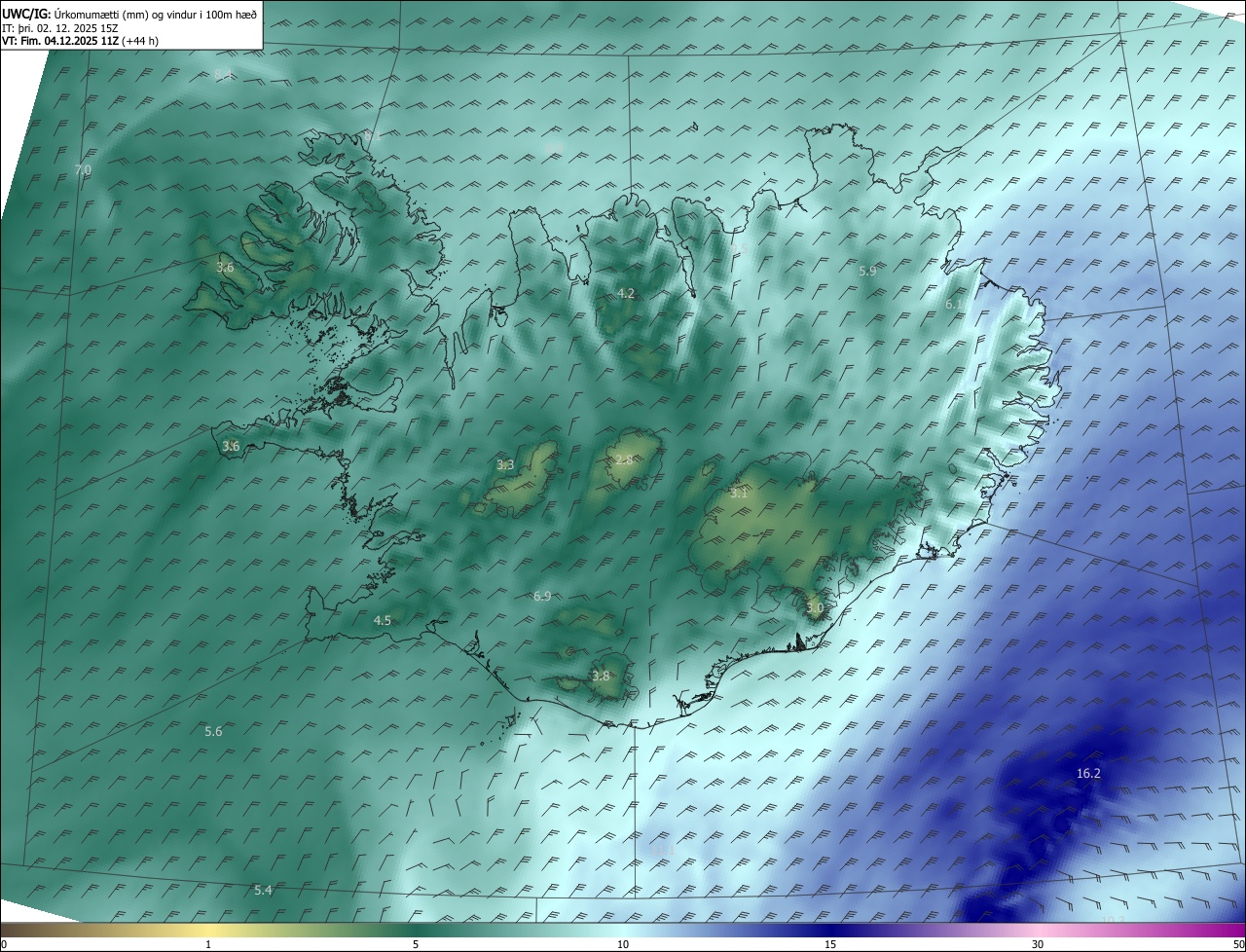
Task: Click the 16.2 value in the dark blue area
Action: [x=1088, y=773]
